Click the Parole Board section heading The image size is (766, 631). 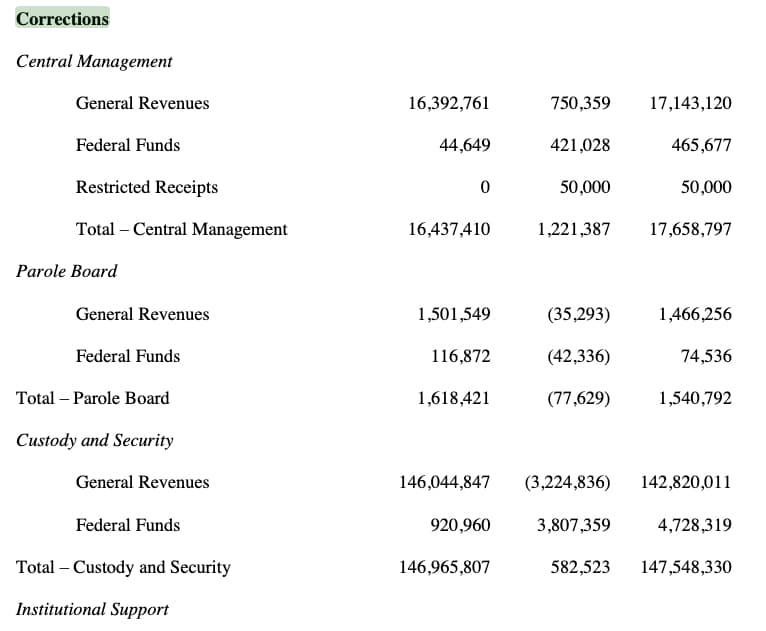pos(66,272)
